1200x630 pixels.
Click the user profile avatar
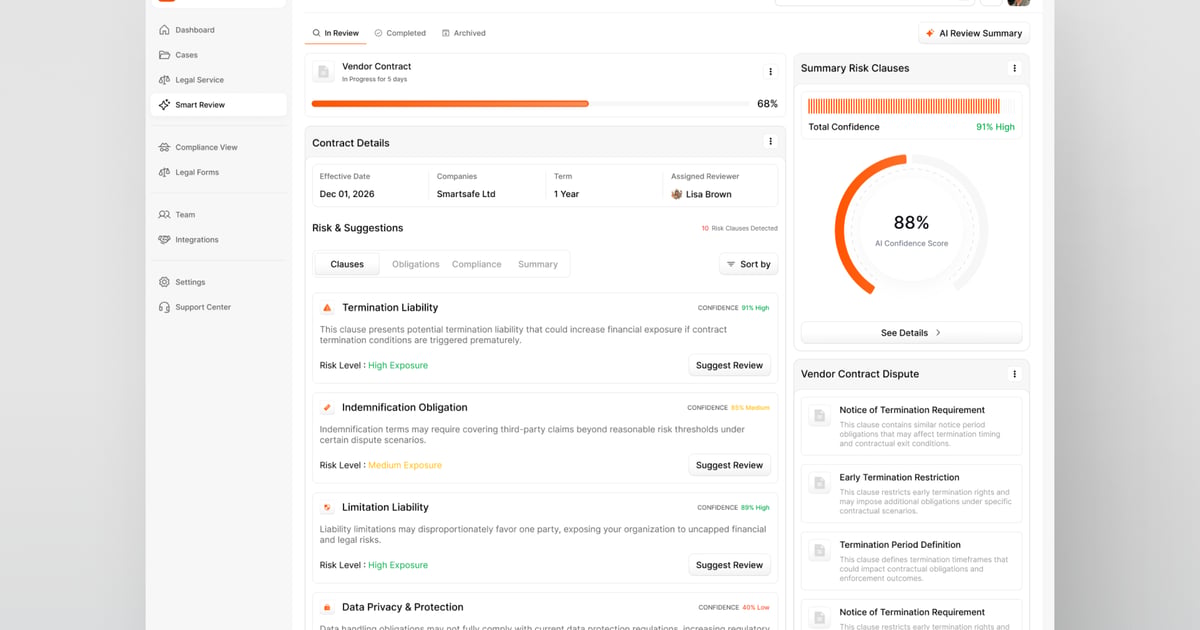1018,3
